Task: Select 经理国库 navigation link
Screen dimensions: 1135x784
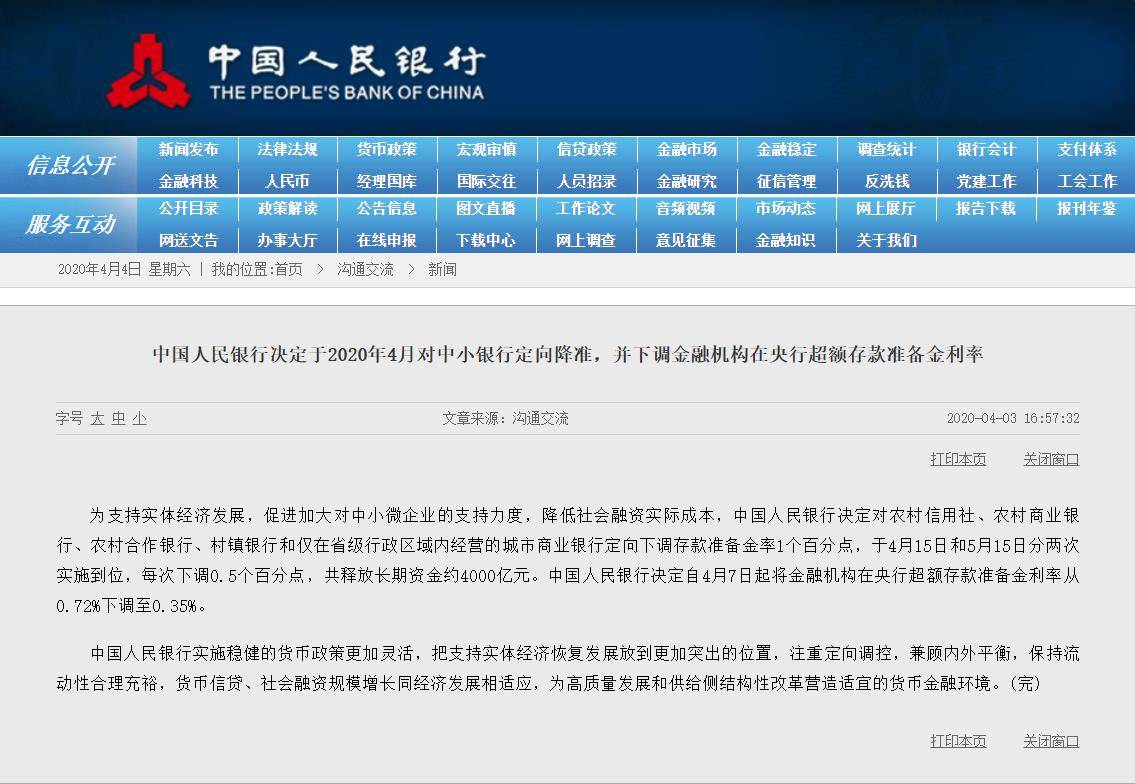Action: coord(387,181)
